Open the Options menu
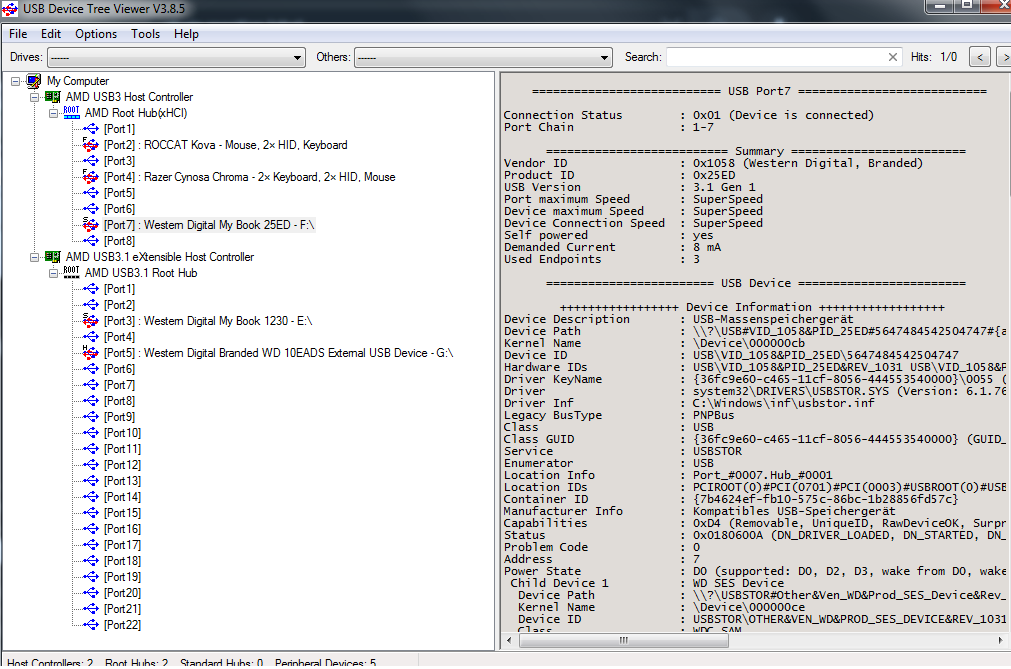Viewport: 1011px width, 669px height. coord(96,34)
